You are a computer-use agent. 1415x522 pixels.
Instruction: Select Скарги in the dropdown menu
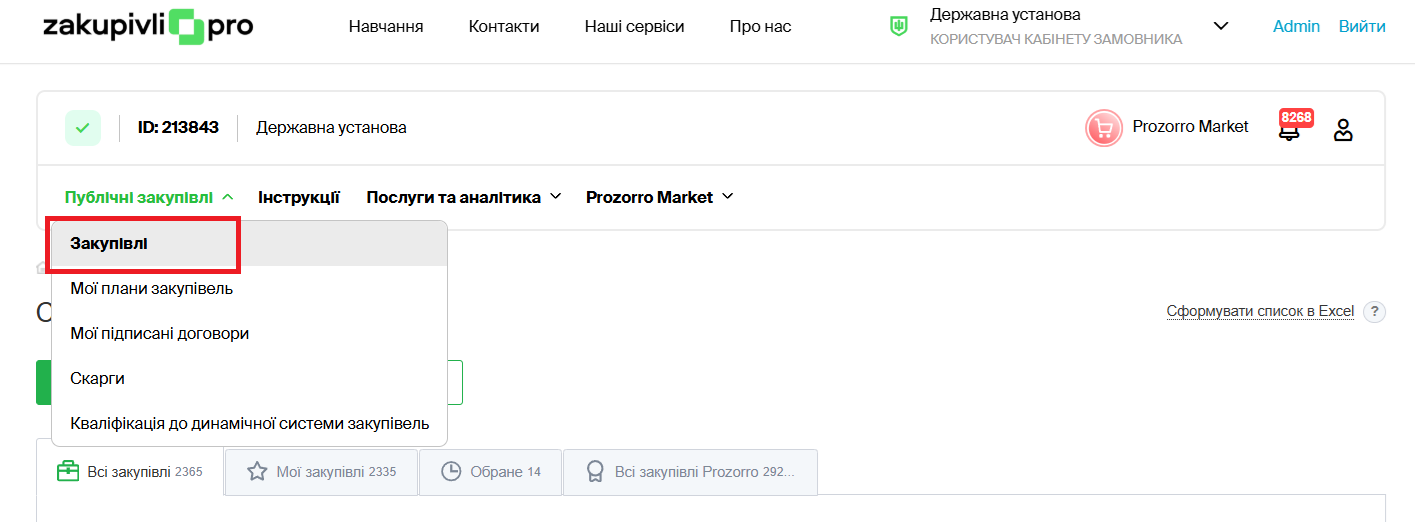[98, 379]
